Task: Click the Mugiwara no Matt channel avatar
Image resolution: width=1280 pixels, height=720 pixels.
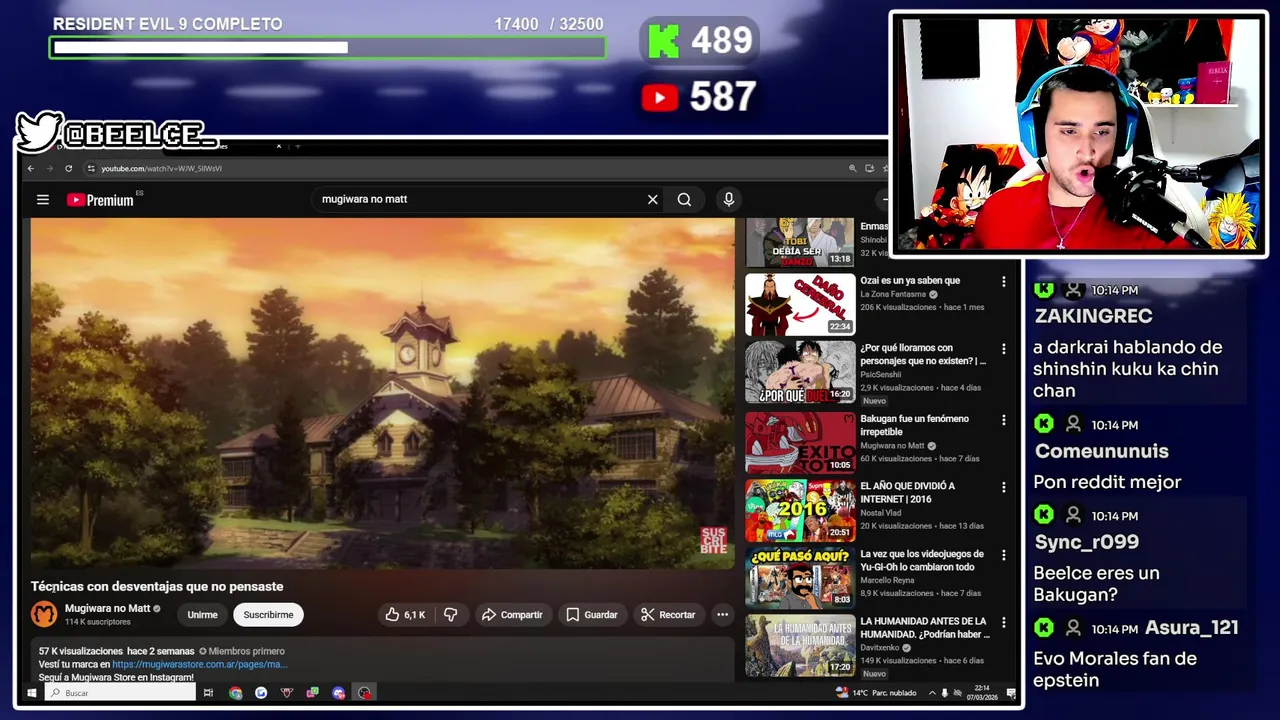Action: pyautogui.click(x=44, y=614)
